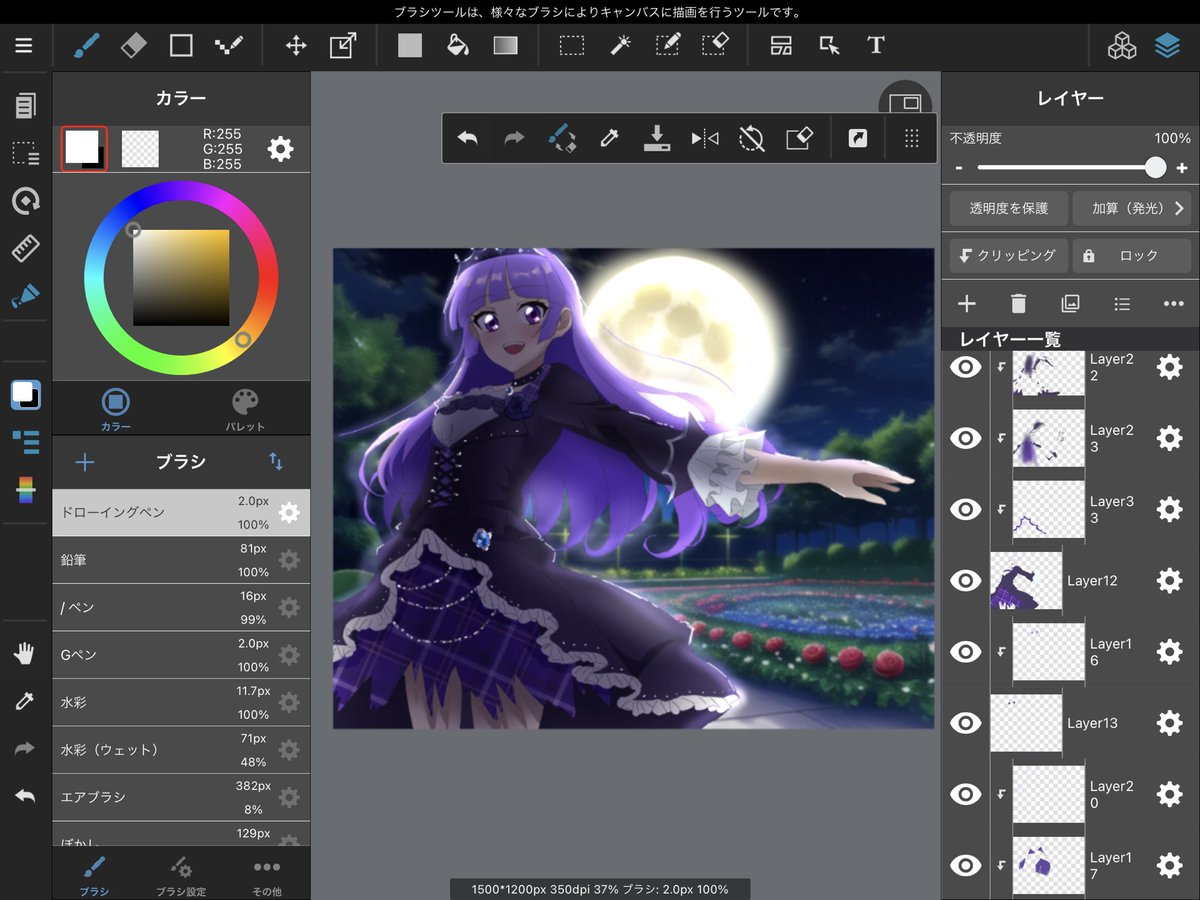Select the selection pen tool

[667, 46]
